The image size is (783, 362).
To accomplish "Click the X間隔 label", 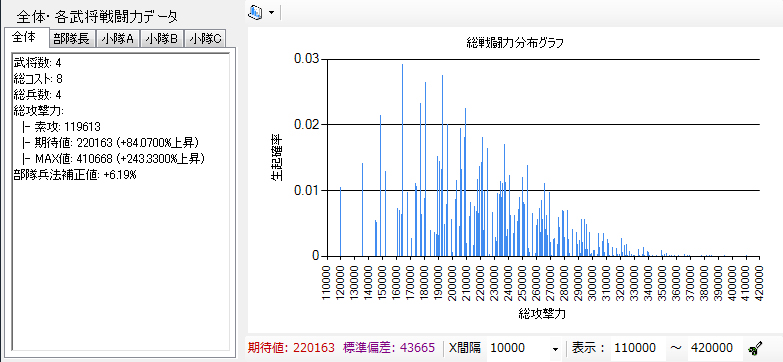I will tap(464, 348).
